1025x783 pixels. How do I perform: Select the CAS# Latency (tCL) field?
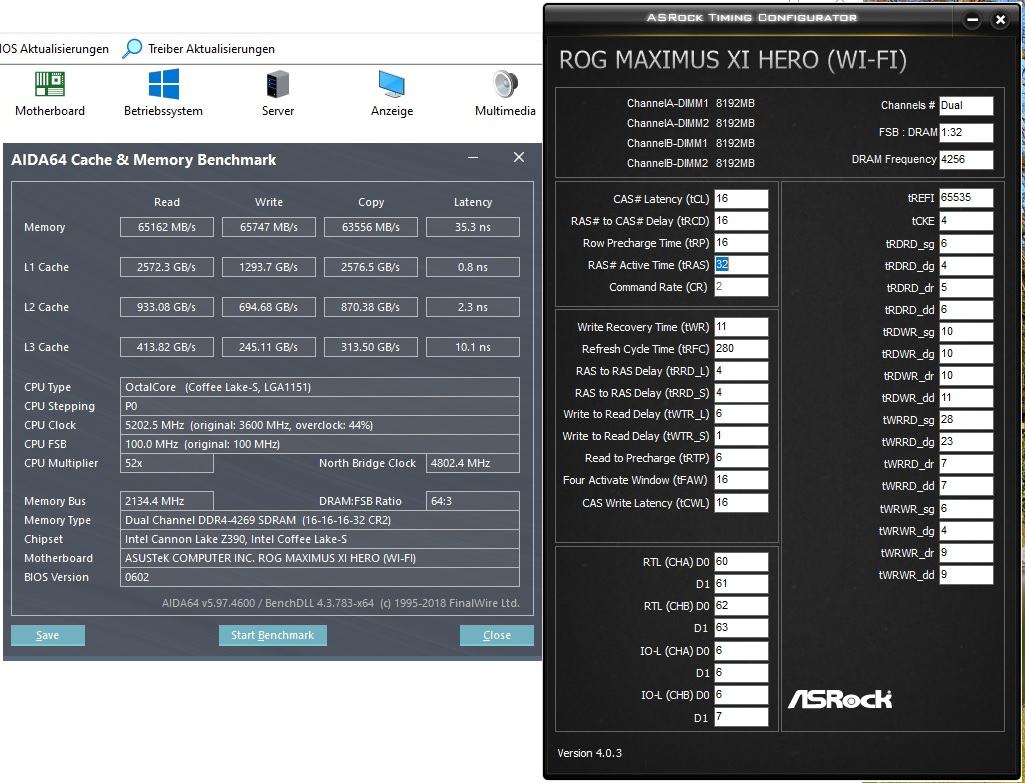[x=741, y=199]
